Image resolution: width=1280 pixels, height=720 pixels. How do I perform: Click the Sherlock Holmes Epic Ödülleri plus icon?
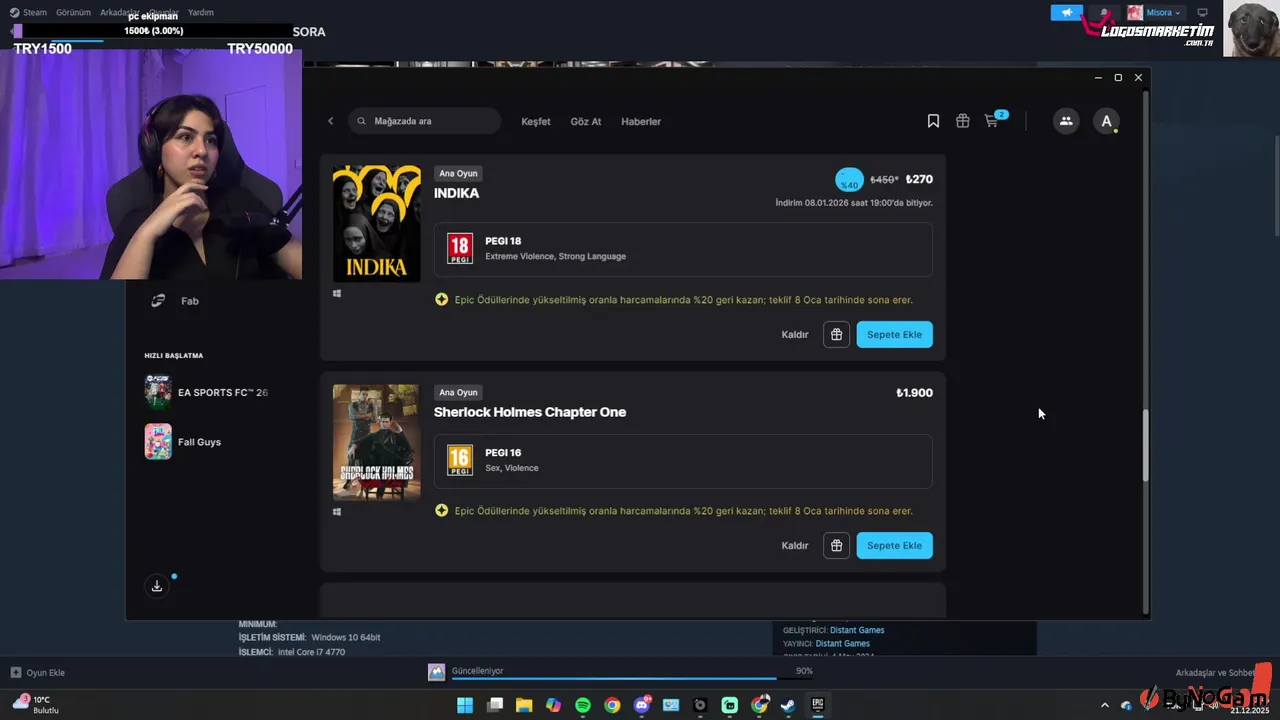point(441,510)
